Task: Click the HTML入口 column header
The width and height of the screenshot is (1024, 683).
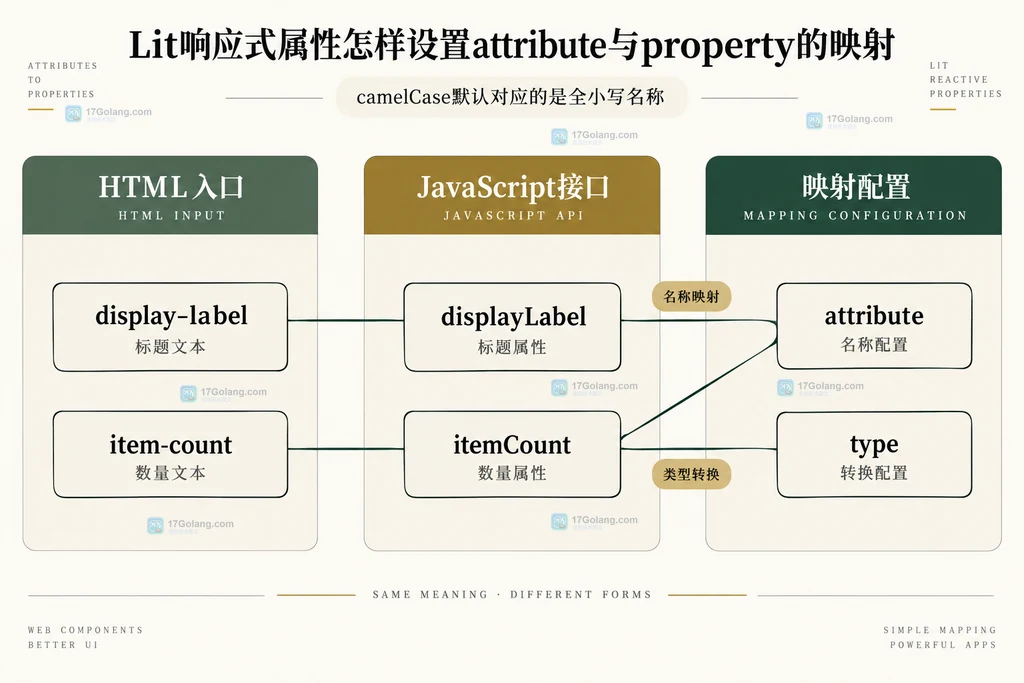Action: point(170,195)
